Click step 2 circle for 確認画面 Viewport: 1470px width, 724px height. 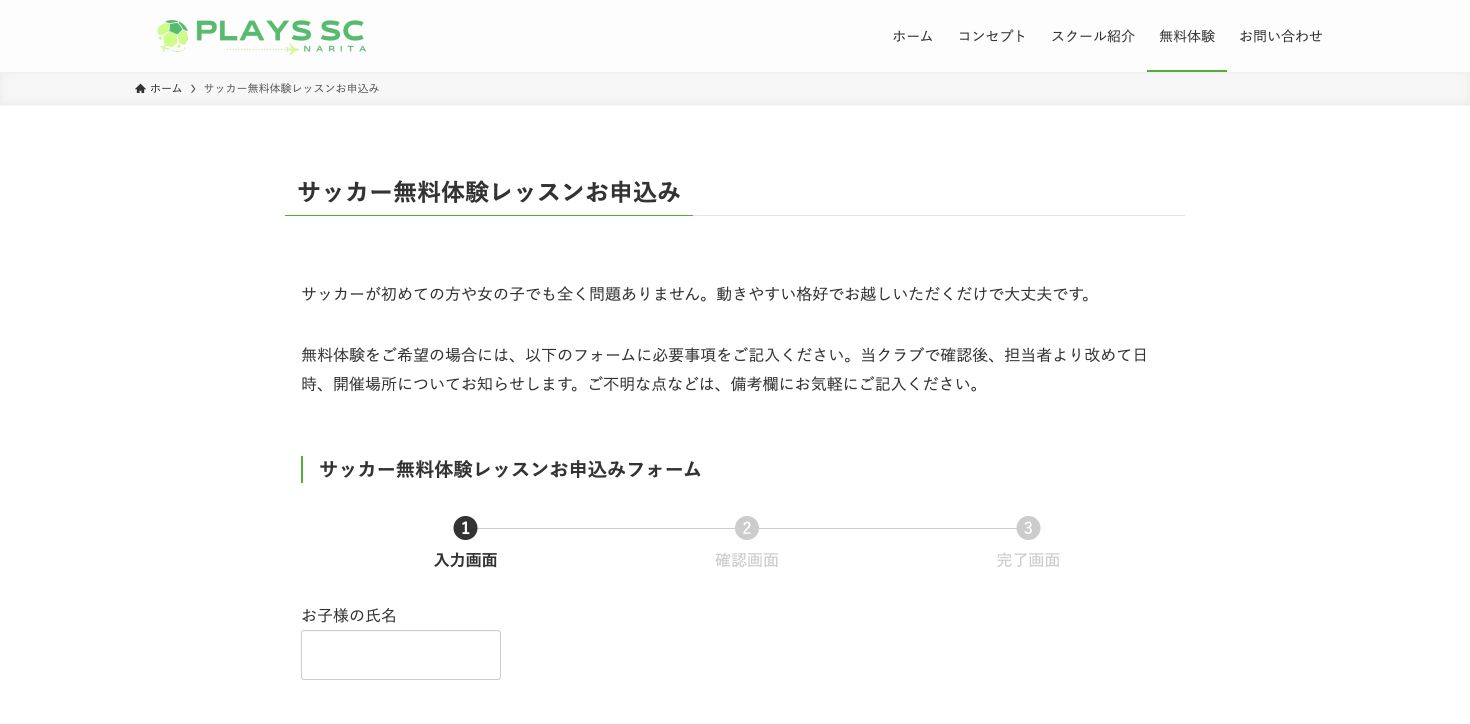[747, 528]
